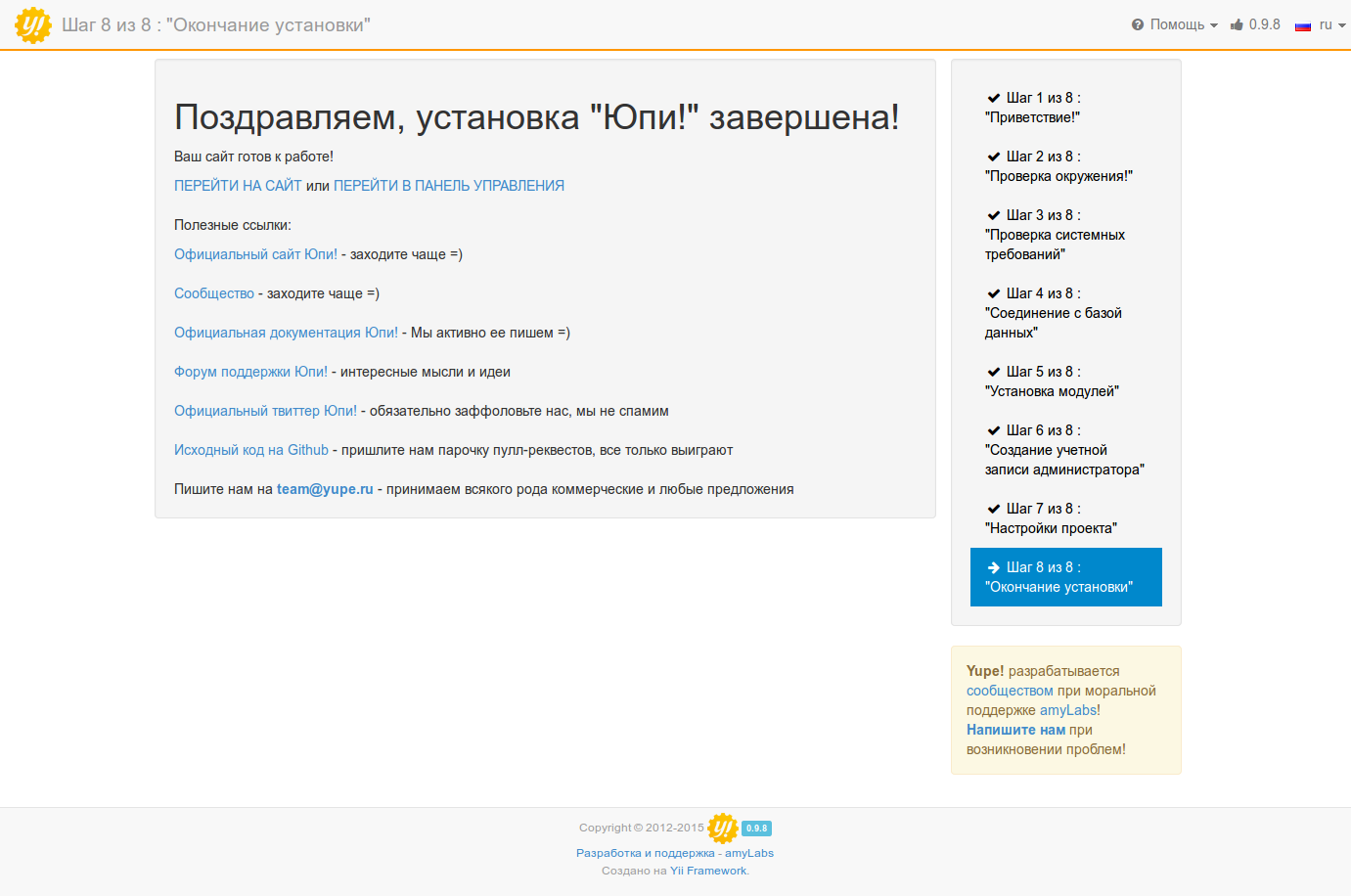Click the question mark help icon
Screen dimensions: 1351x896
[1138, 25]
